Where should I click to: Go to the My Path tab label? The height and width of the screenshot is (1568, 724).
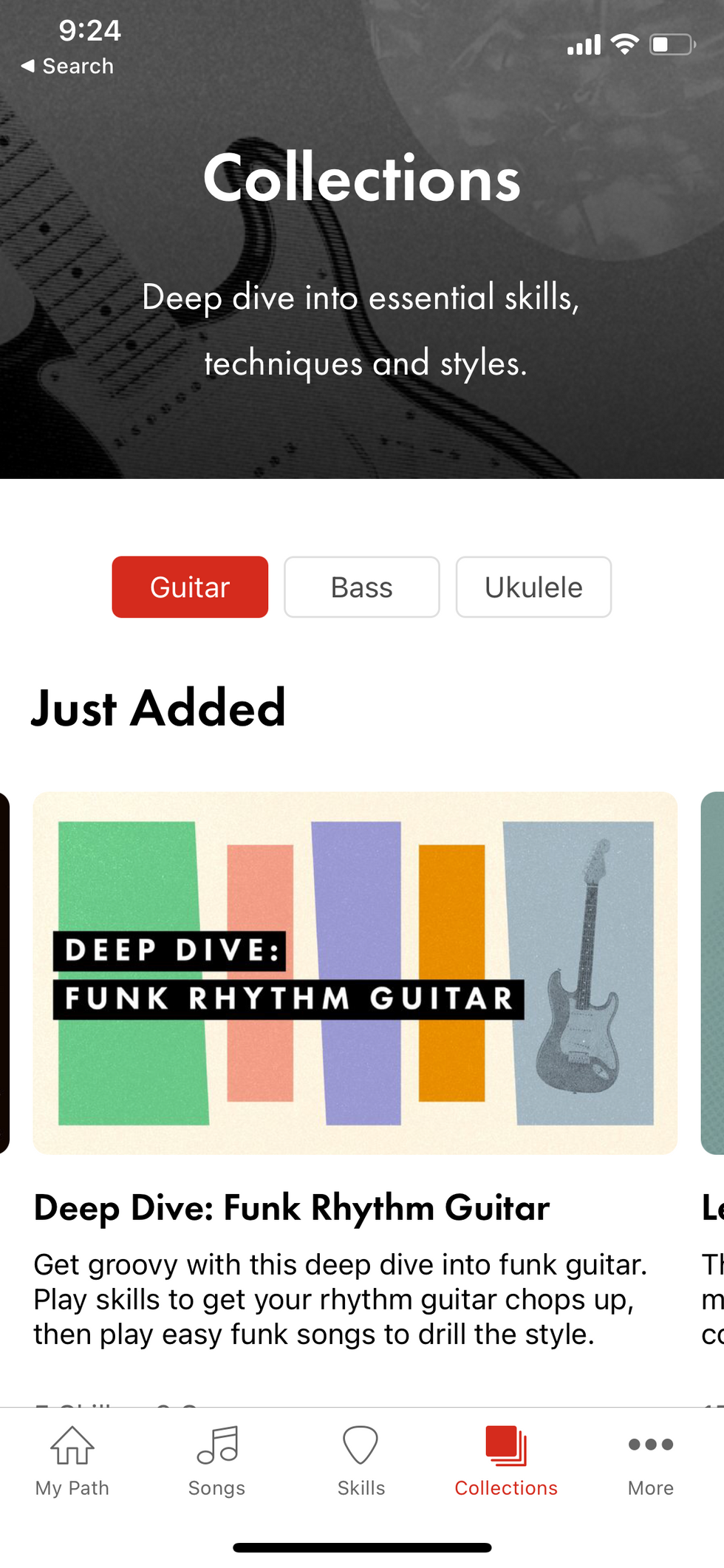(72, 1488)
